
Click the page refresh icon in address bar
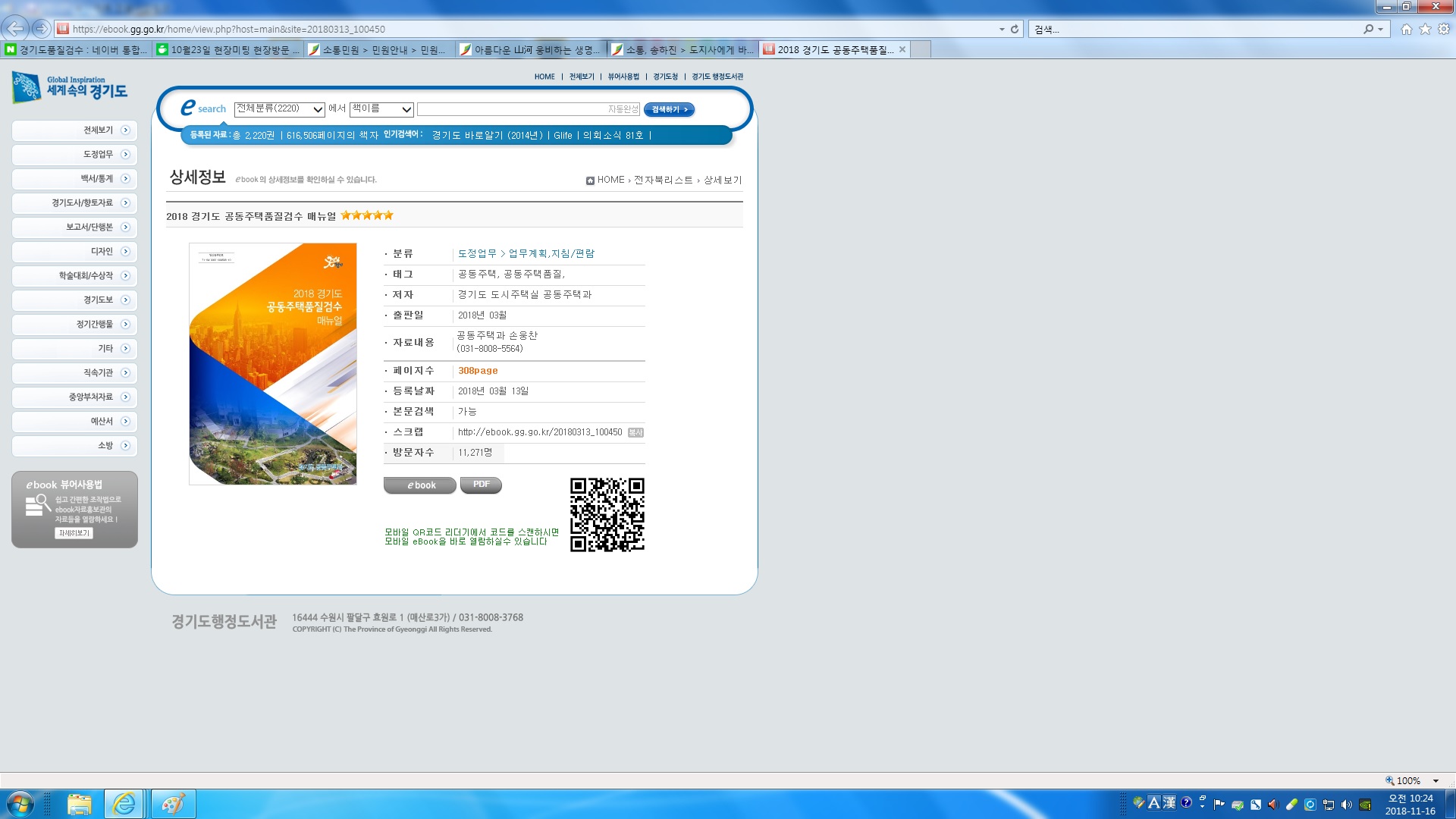coord(1015,29)
